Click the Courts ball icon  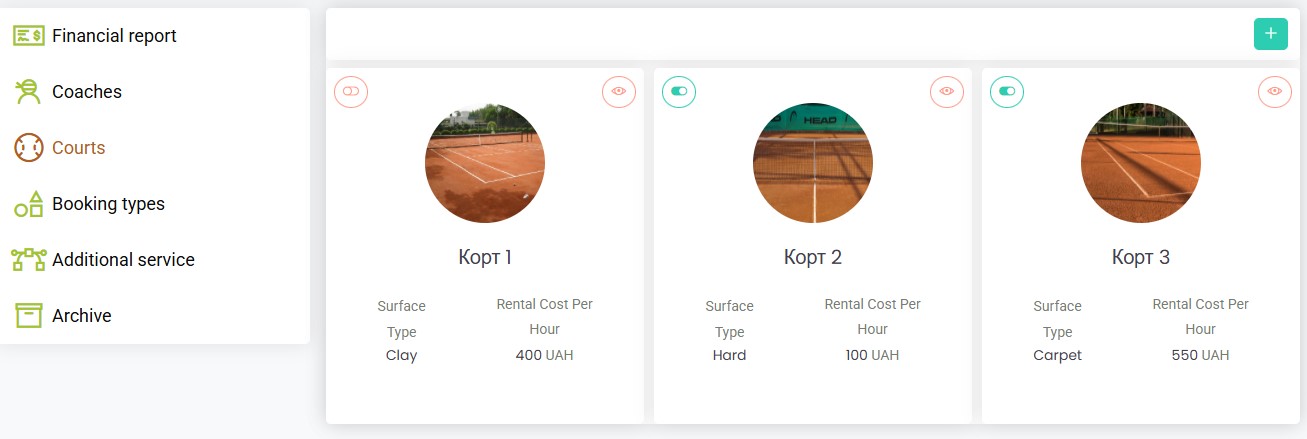tap(28, 148)
